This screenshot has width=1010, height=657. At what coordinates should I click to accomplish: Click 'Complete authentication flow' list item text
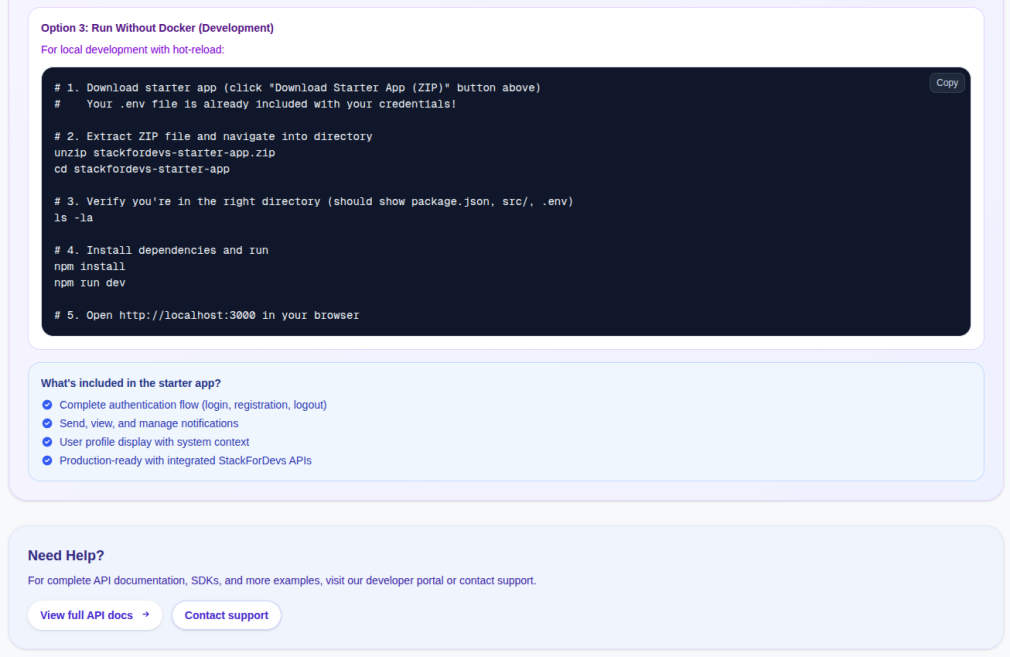193,405
